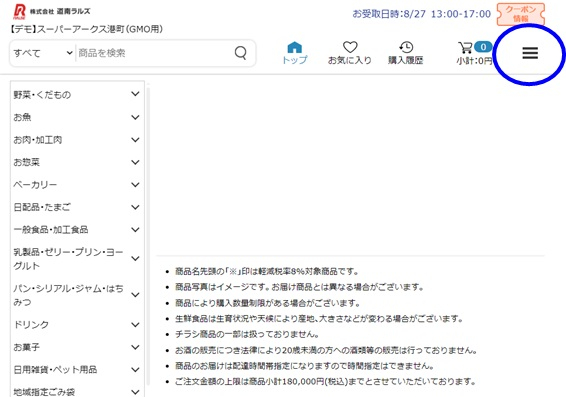
Task: Select お菓子 category label
Action: [26, 347]
